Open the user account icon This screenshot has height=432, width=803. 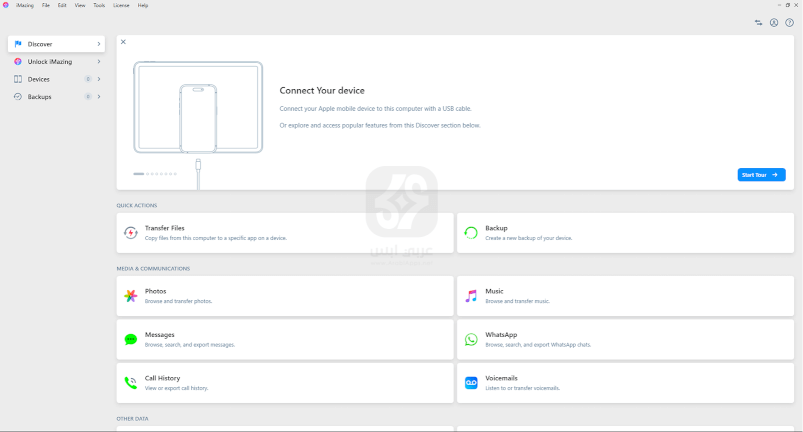[774, 22]
